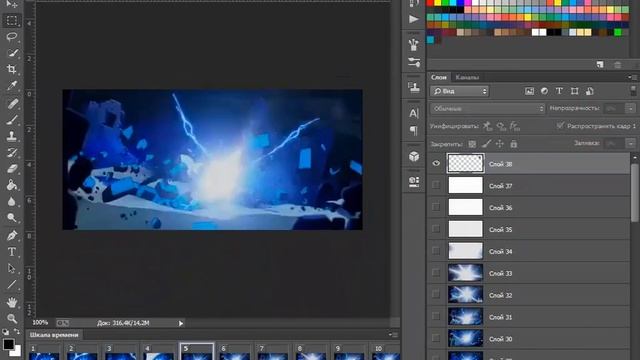
Task: Select the Crop tool
Action: point(12,69)
